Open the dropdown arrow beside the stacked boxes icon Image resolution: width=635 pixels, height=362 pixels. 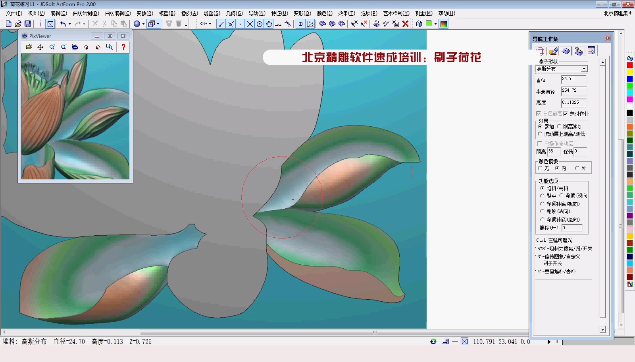[x=158, y=24]
